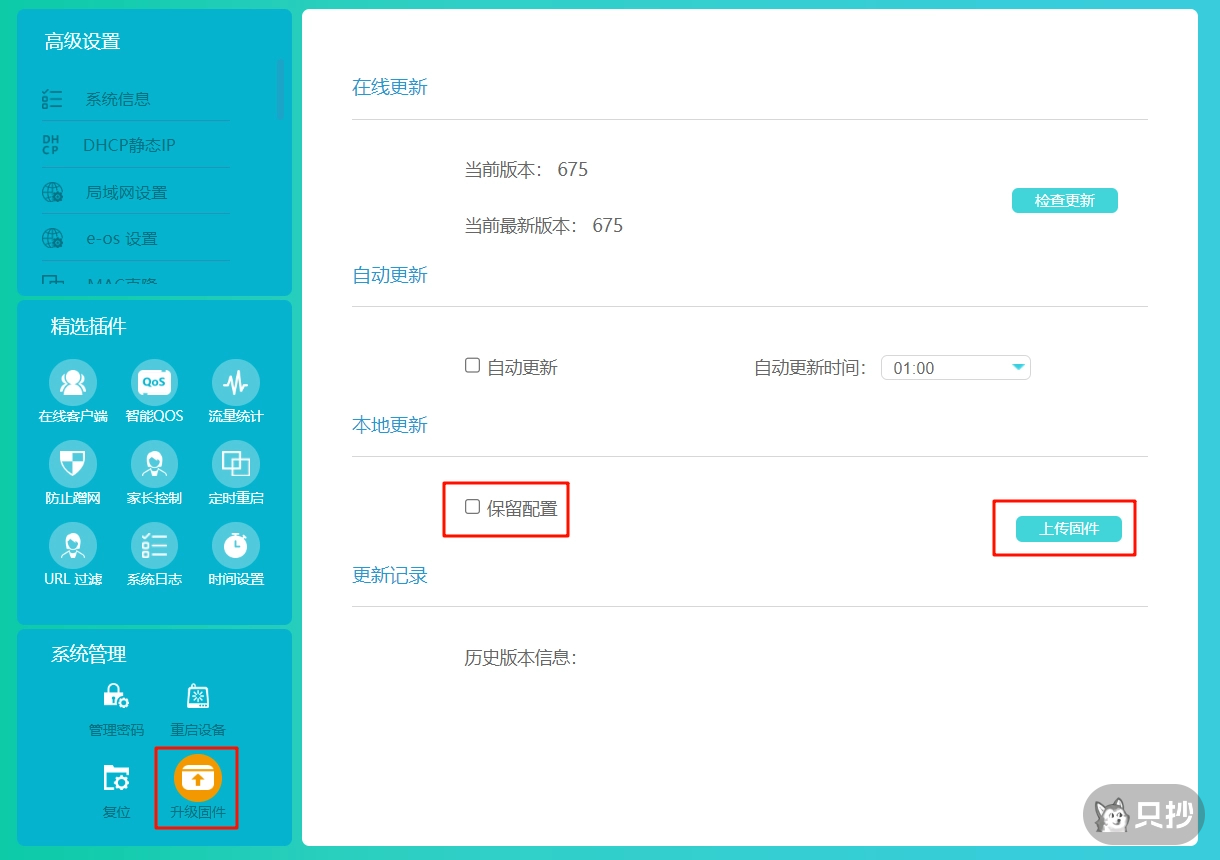Expand the 01:00 update time selector

pos(955,367)
